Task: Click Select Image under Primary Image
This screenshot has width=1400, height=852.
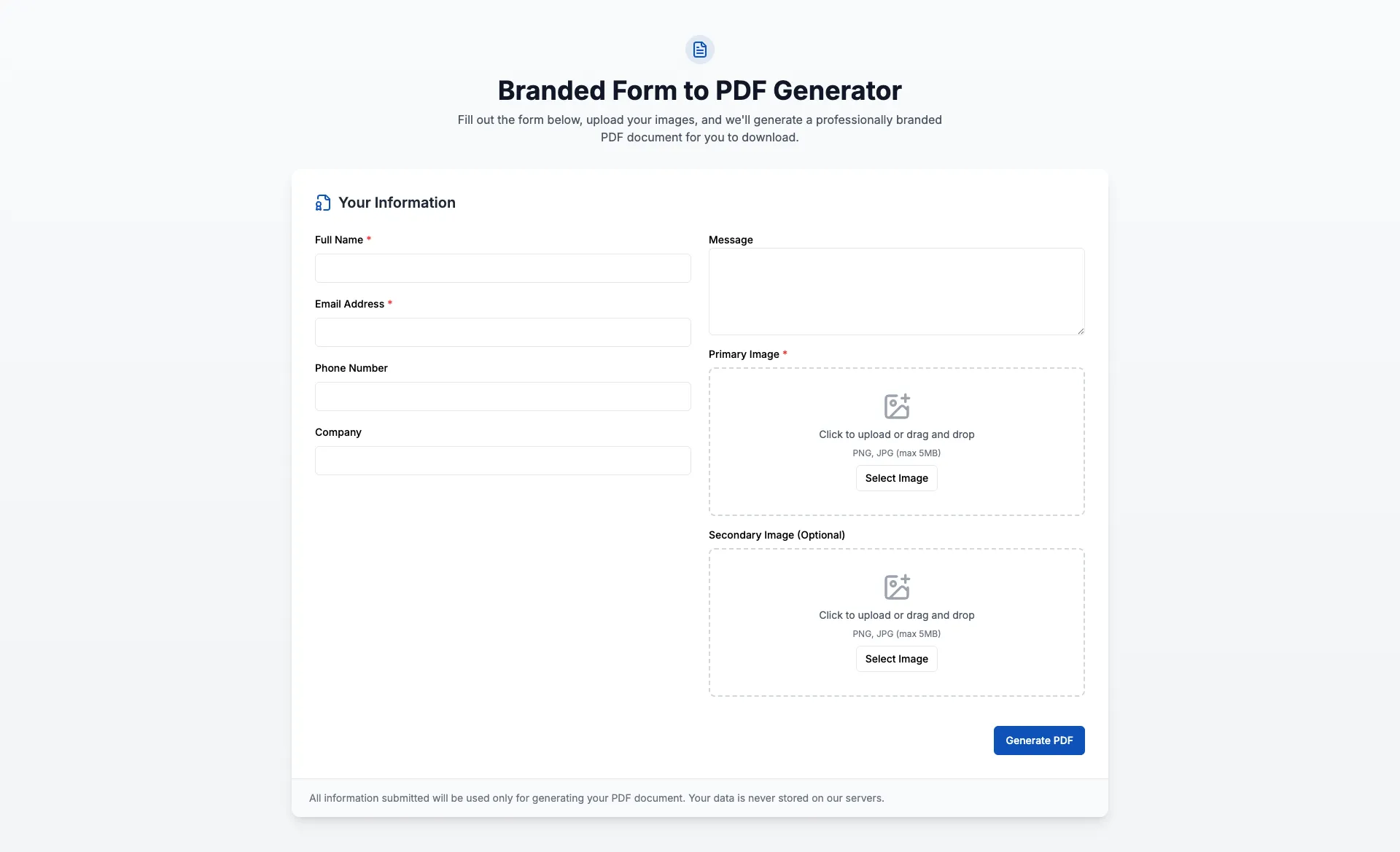Action: click(x=896, y=478)
